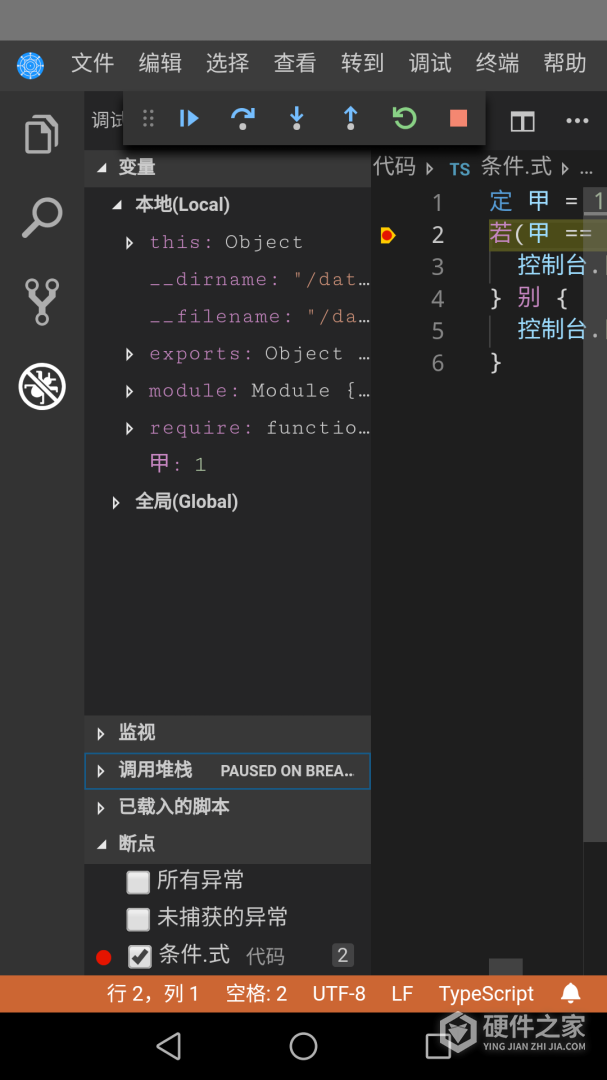Image resolution: width=607 pixels, height=1080 pixels.
Task: Click the TypeScript language mode in status bar
Action: (486, 994)
